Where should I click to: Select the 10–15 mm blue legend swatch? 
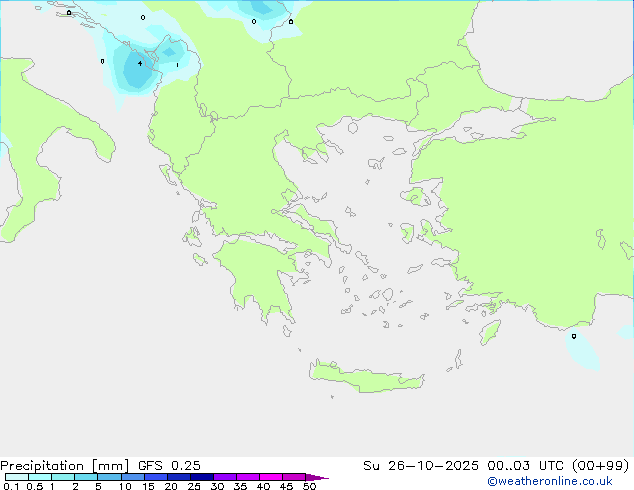(x=133, y=477)
